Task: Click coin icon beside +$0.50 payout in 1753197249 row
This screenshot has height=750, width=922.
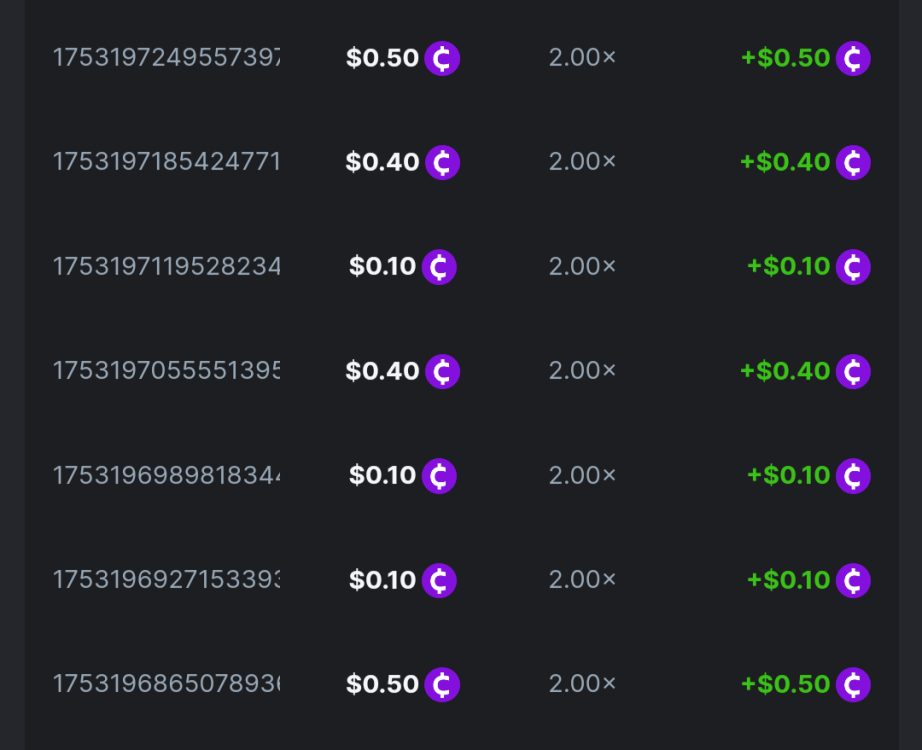Action: [x=853, y=58]
